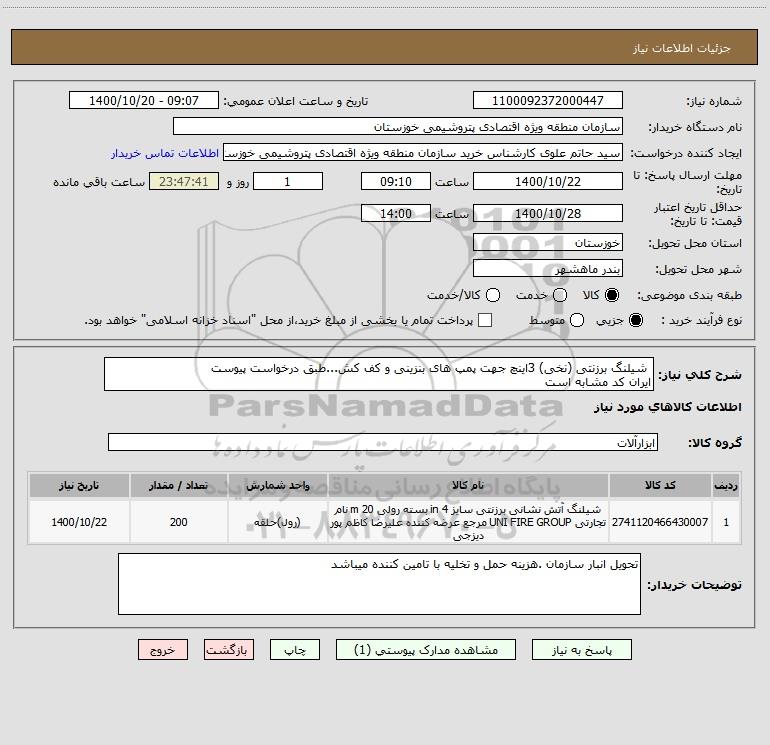Click the نام کالا column header
This screenshot has height=745, width=770.
468,485
